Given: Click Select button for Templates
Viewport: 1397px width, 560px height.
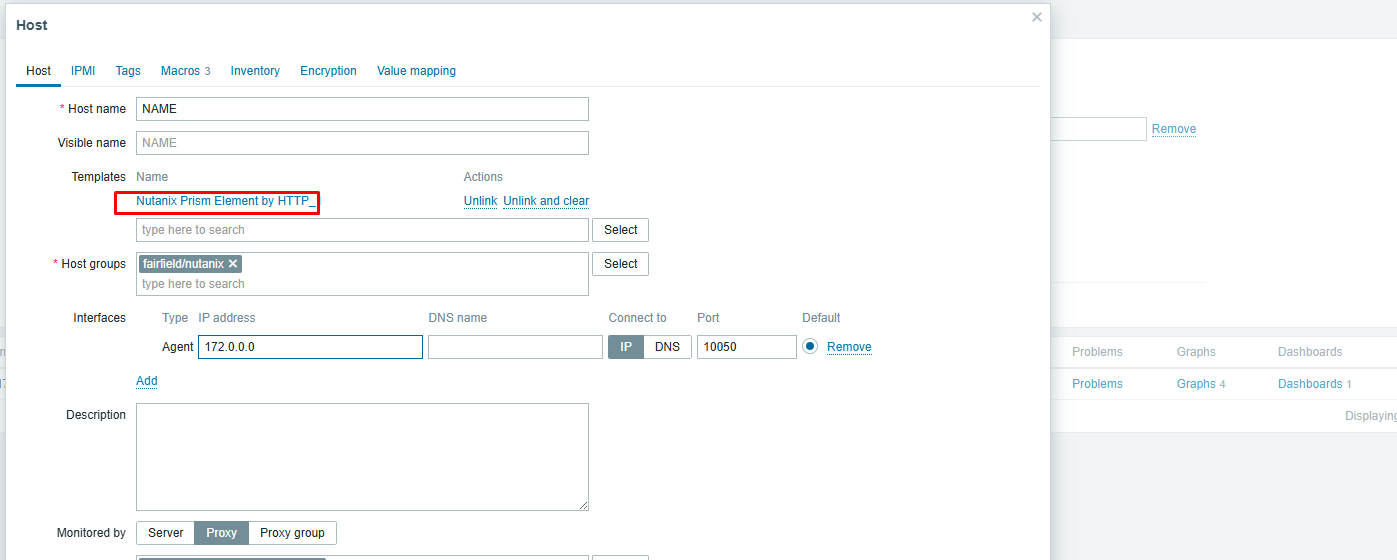Looking at the screenshot, I should click(620, 230).
